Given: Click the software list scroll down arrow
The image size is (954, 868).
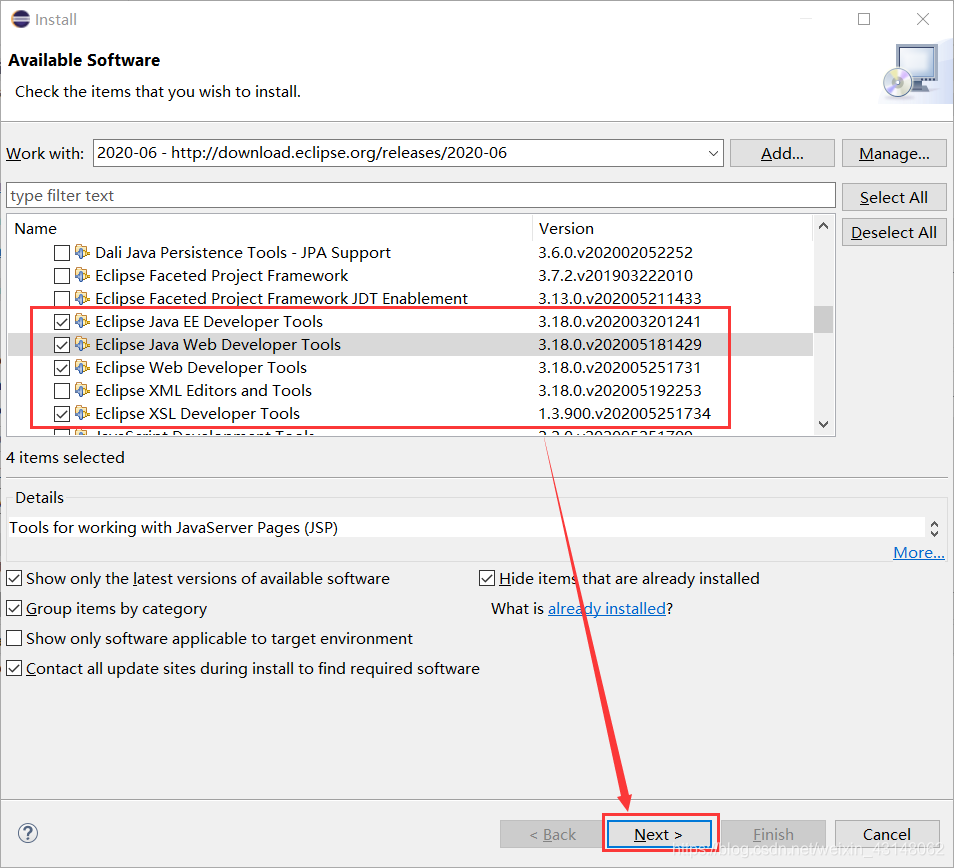Looking at the screenshot, I should tap(823, 424).
